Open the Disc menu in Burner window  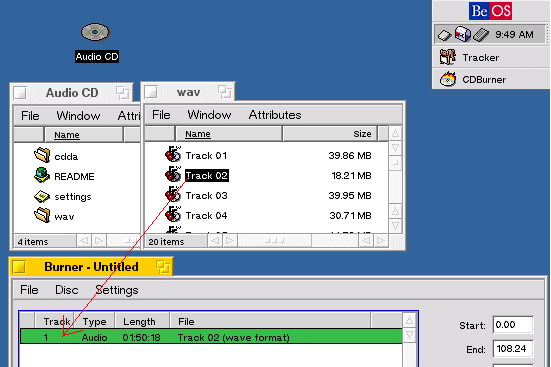coord(66,290)
